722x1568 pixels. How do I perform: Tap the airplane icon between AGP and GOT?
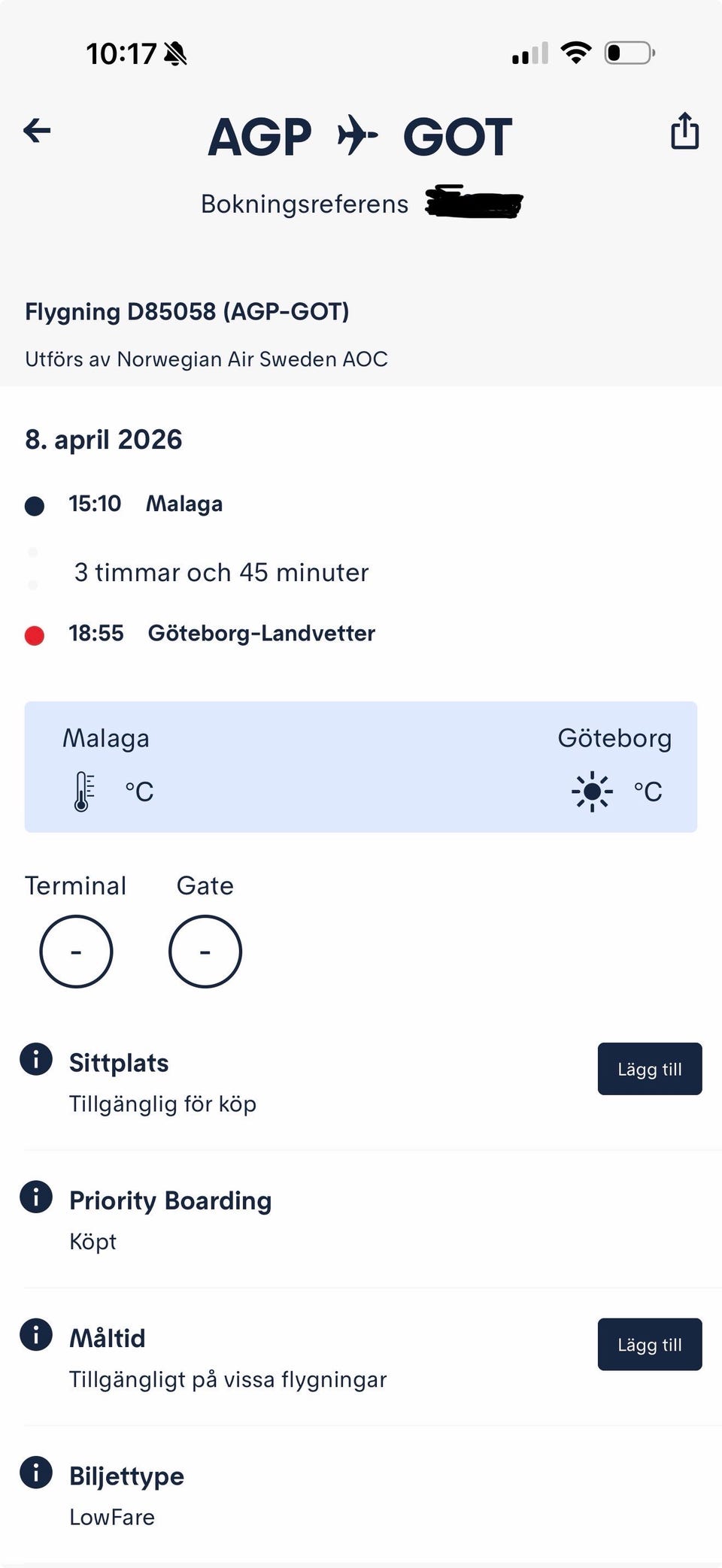click(357, 136)
